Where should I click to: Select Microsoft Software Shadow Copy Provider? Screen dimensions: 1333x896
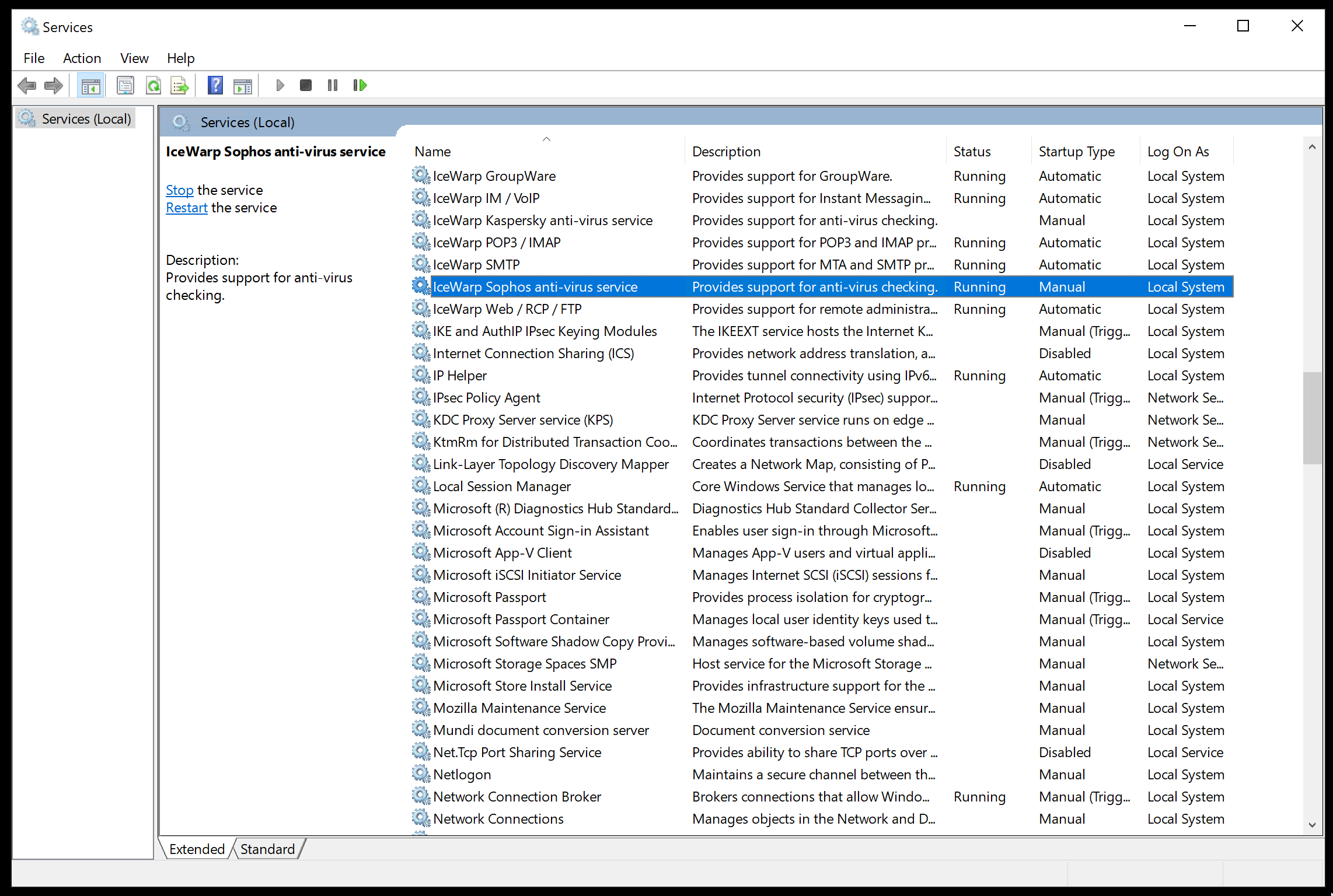pos(822,642)
